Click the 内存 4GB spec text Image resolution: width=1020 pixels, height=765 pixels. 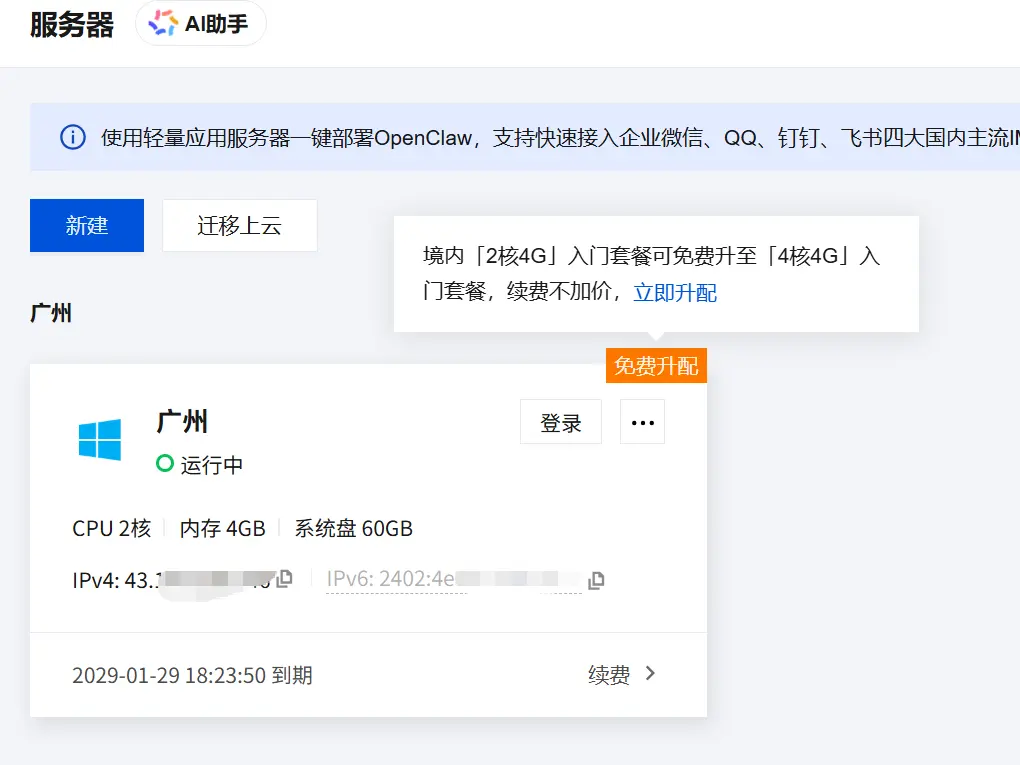[222, 528]
